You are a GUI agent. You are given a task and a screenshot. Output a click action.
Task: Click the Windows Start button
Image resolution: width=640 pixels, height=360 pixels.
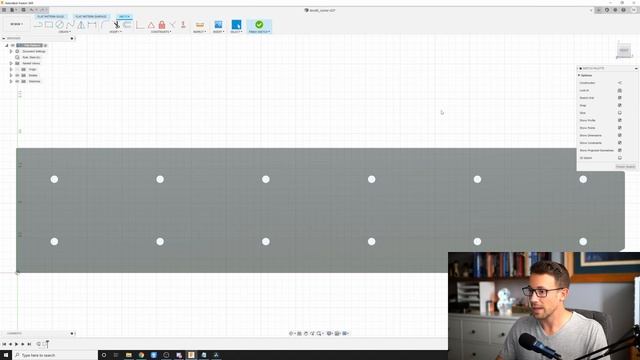(6, 355)
